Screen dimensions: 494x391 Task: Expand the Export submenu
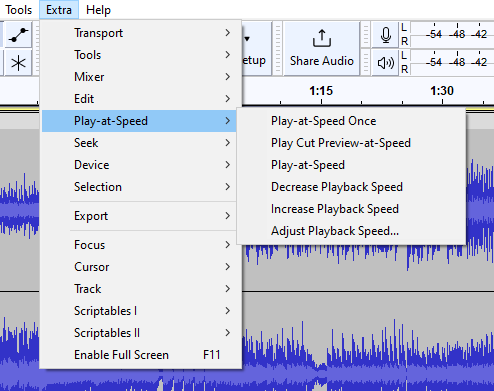coord(139,216)
